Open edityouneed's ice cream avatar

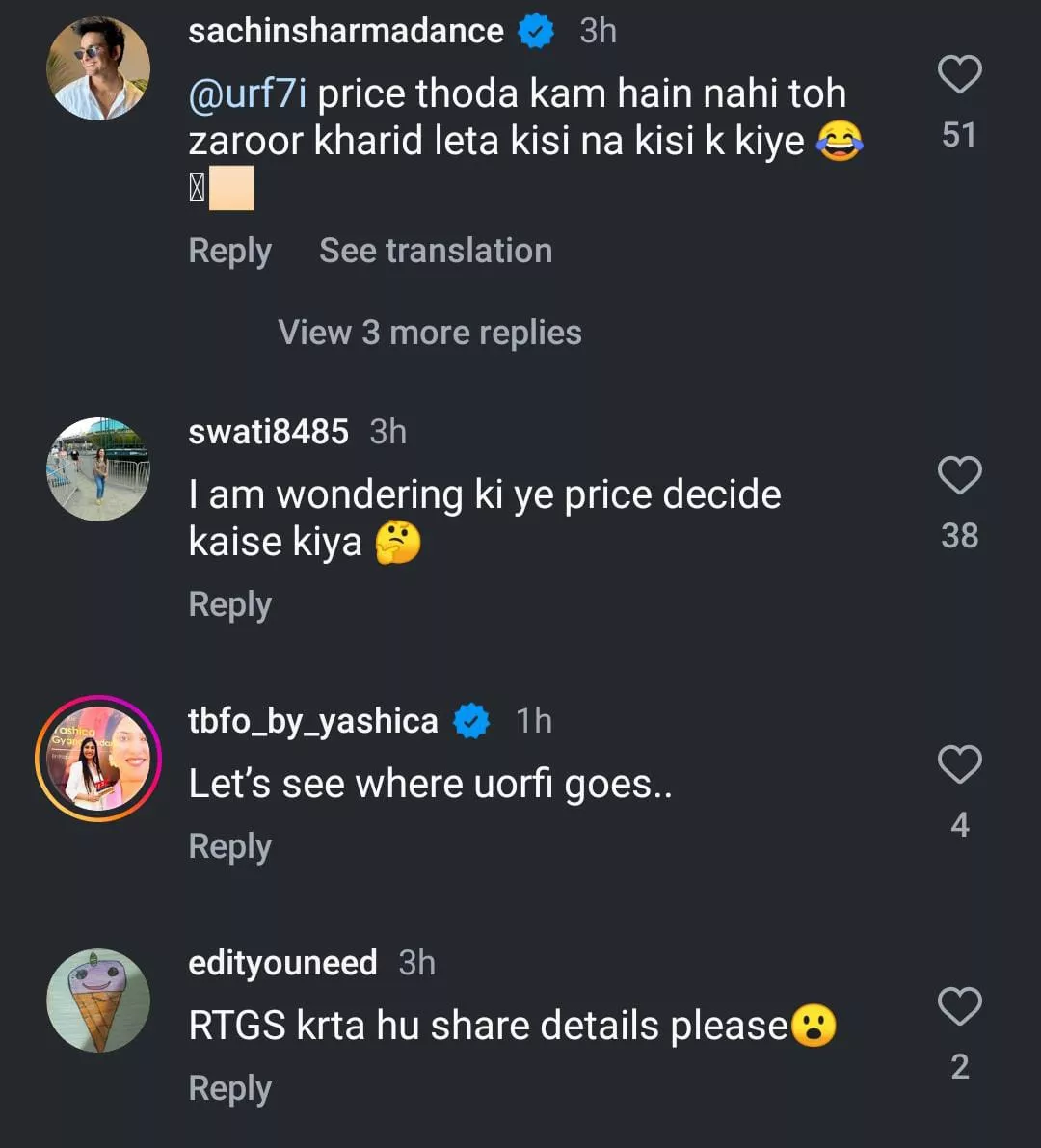click(98, 1001)
